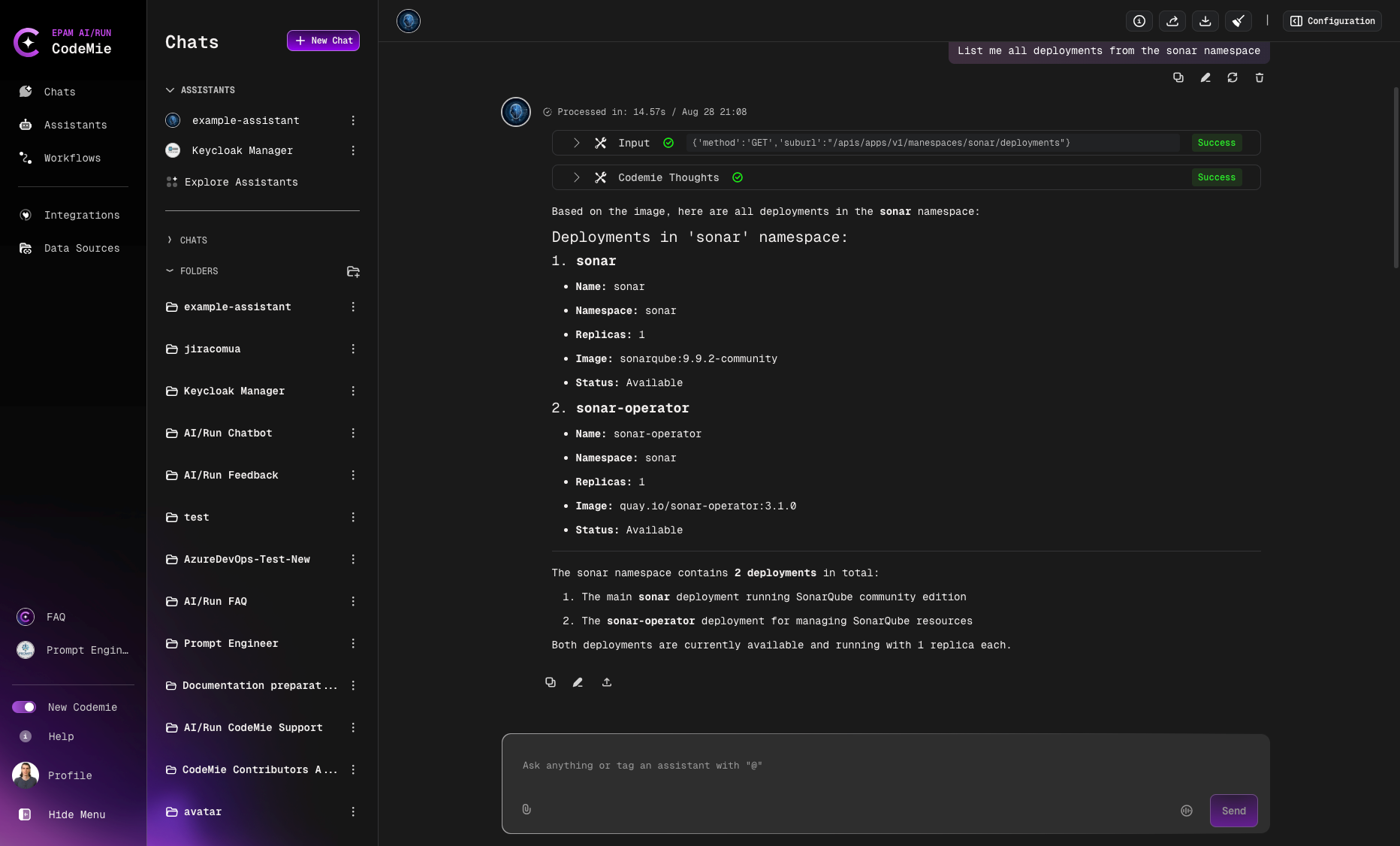Click the copy response icon
The image size is (1400, 846).
[551, 682]
